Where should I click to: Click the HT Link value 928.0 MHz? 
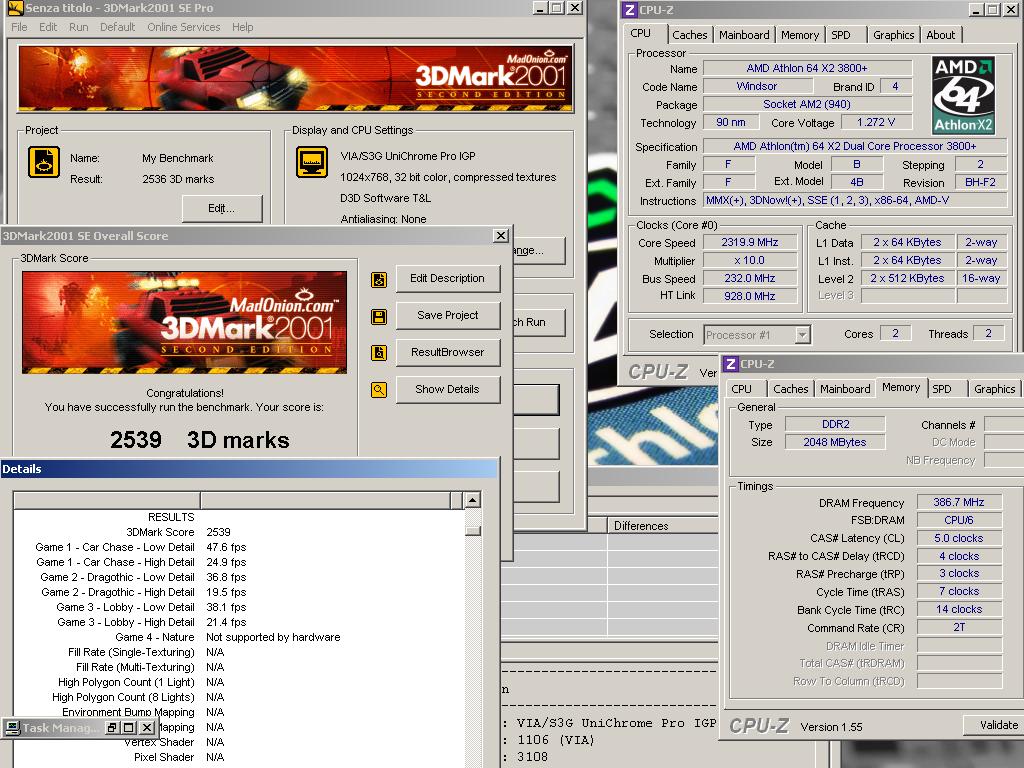click(750, 296)
